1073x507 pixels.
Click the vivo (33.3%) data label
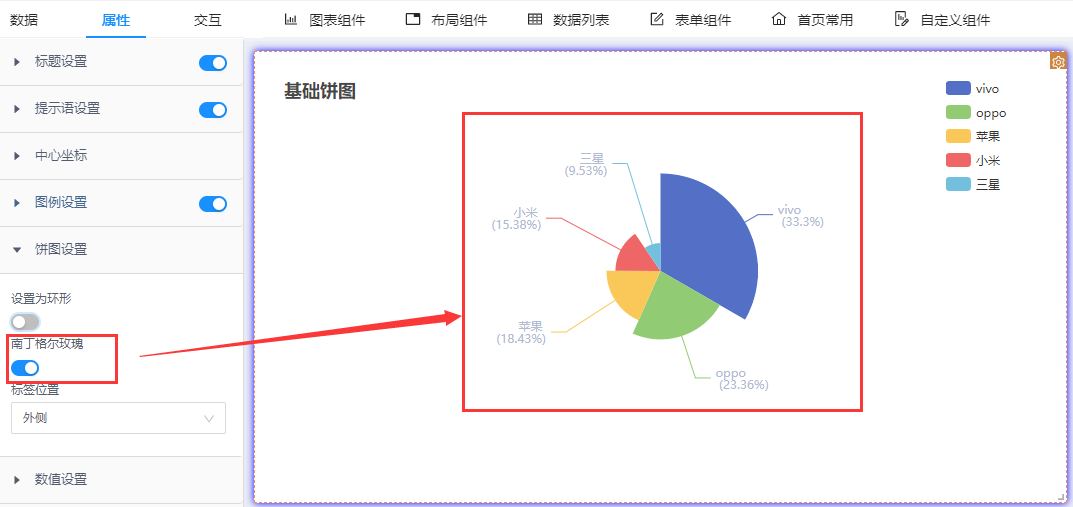coord(801,216)
